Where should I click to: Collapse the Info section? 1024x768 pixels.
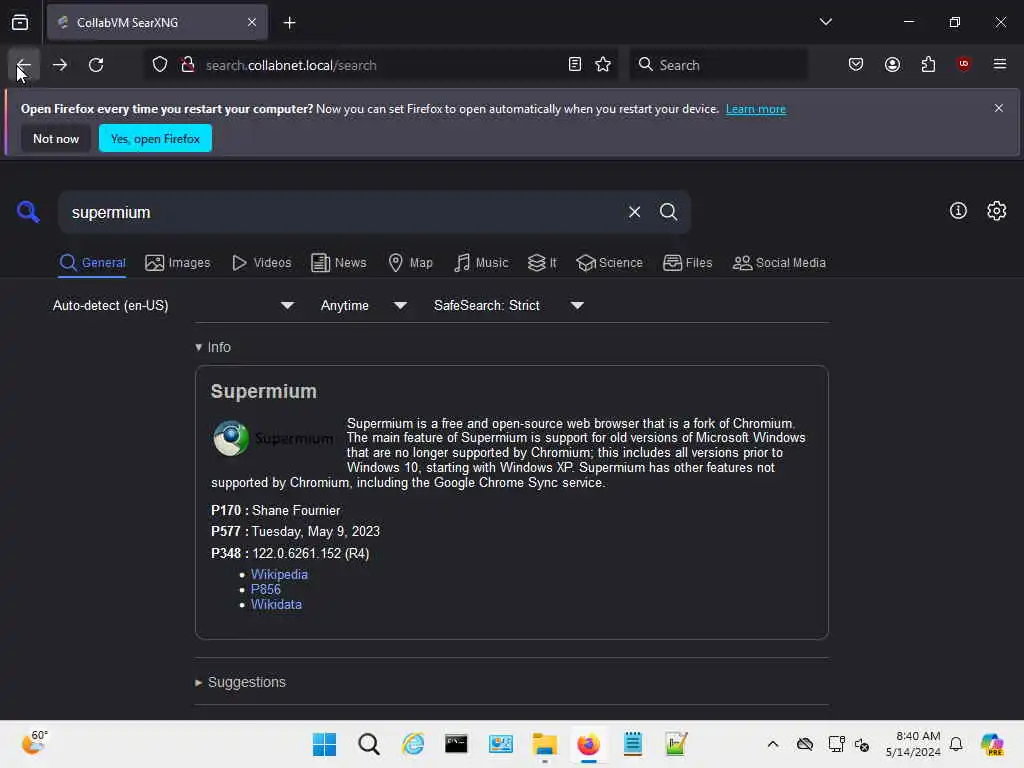tap(213, 347)
